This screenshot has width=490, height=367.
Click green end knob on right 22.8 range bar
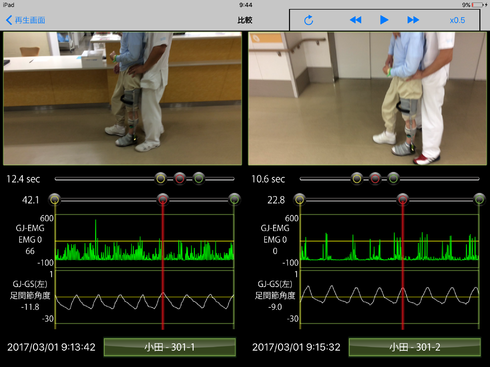tap(479, 200)
